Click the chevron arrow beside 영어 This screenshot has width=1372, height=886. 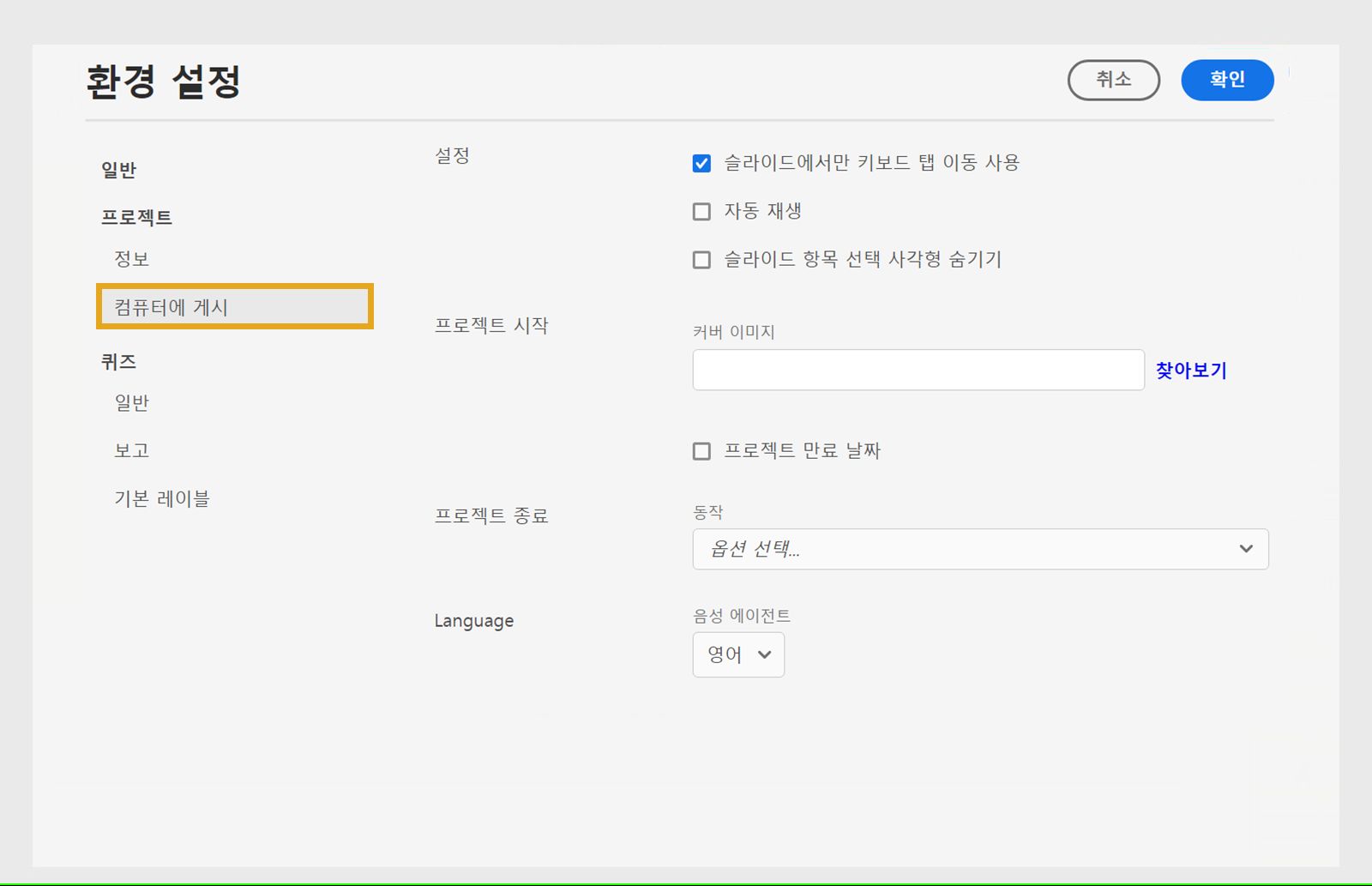coord(765,655)
